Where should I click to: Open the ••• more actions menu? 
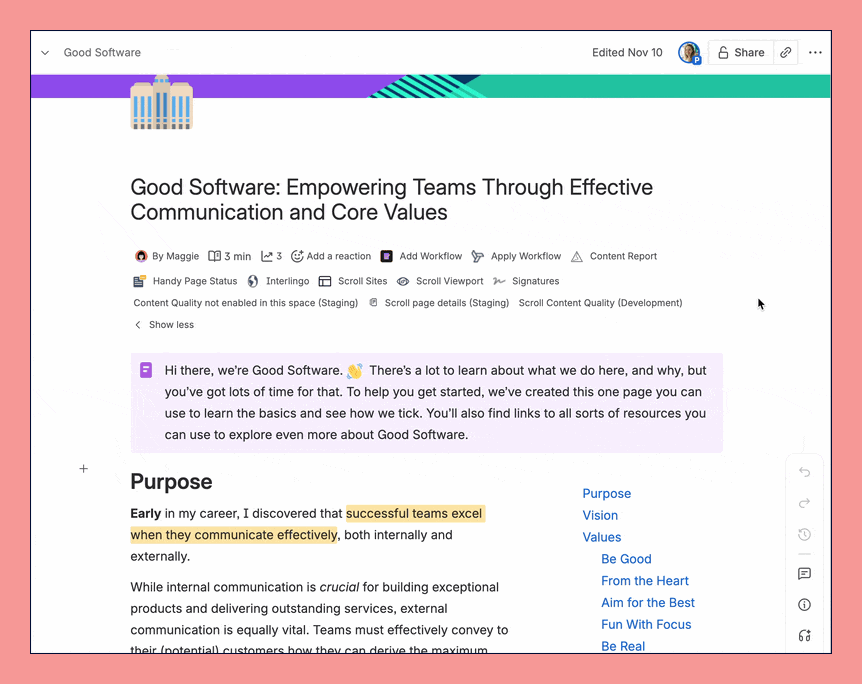[x=816, y=52]
